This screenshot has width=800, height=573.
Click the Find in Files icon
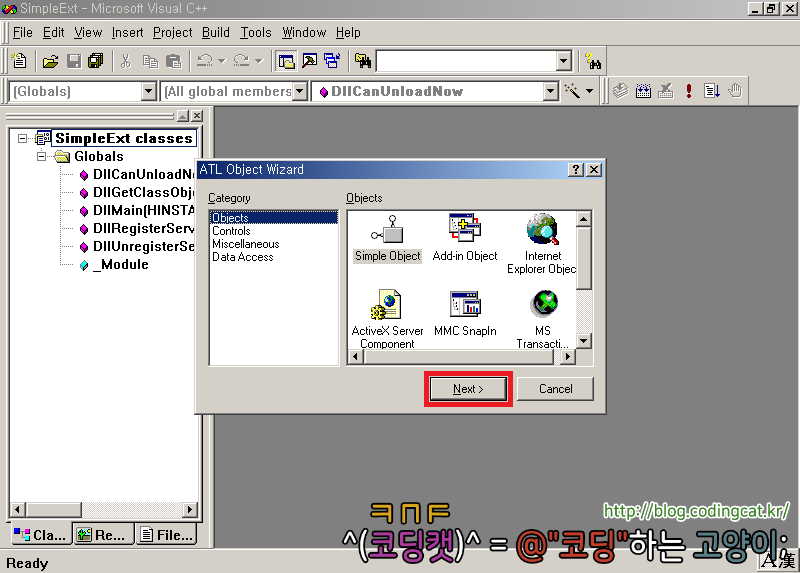363,61
